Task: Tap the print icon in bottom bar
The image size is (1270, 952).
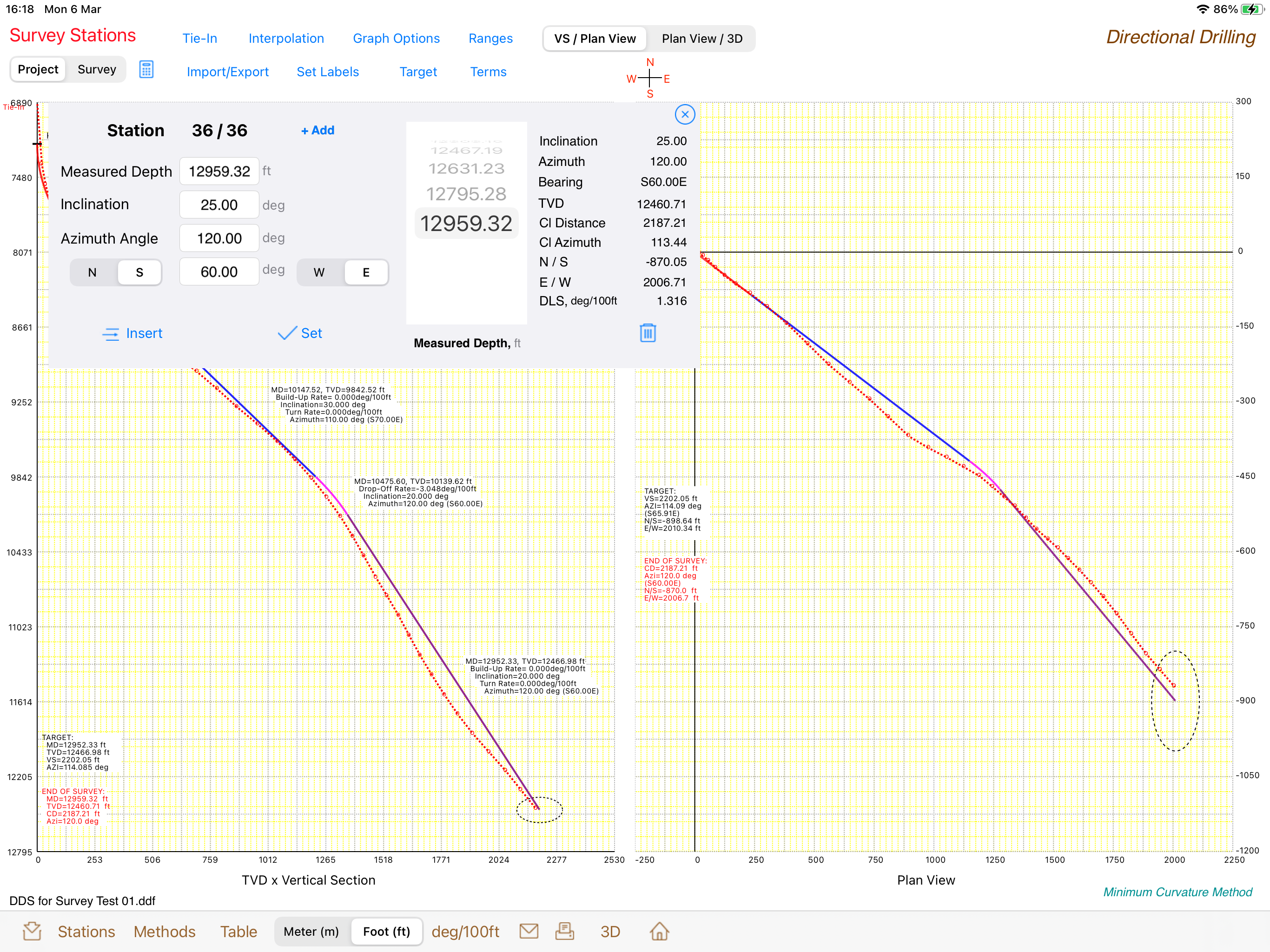Action: point(564,931)
